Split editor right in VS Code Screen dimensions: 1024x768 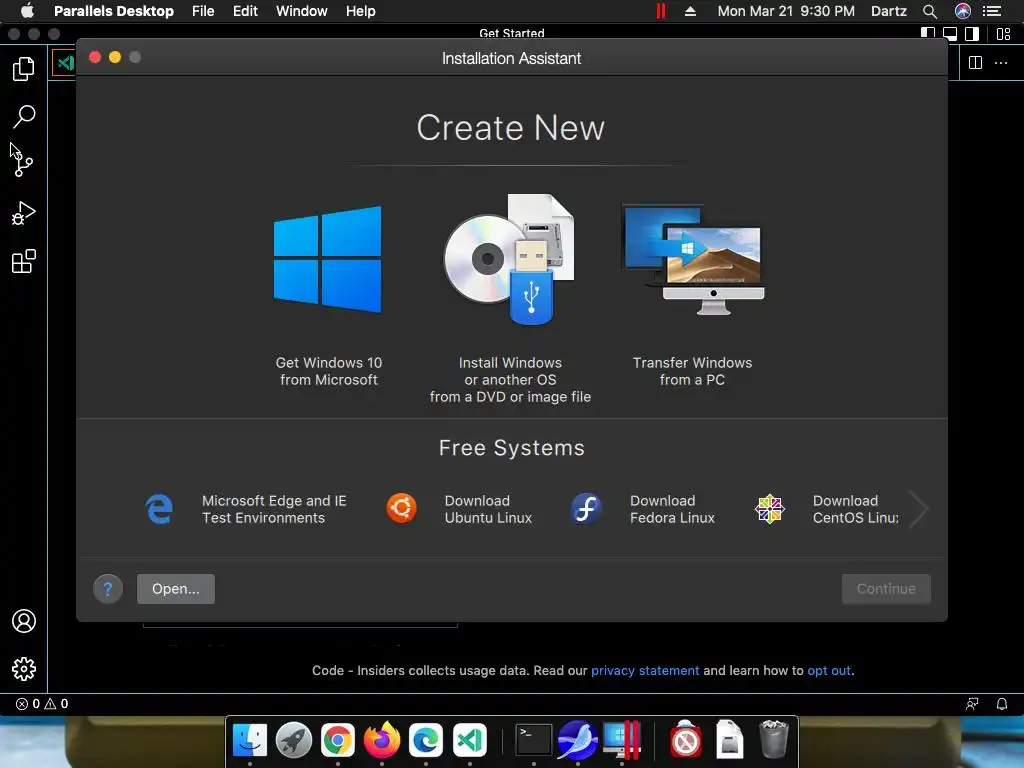coord(975,63)
